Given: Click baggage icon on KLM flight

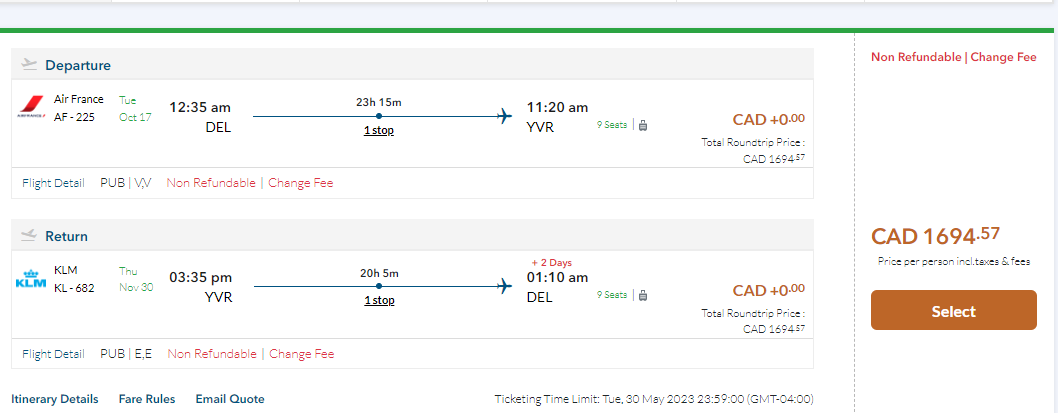Looking at the screenshot, I should [643, 295].
